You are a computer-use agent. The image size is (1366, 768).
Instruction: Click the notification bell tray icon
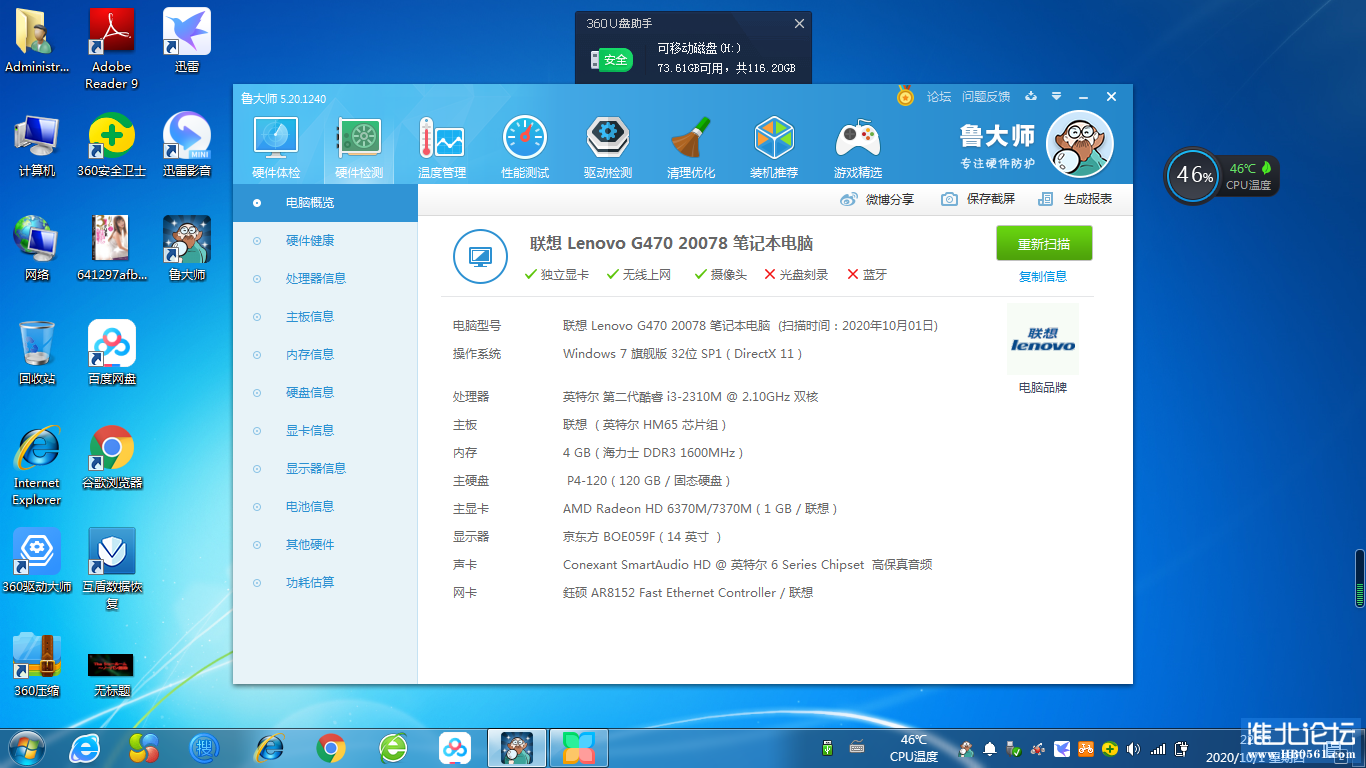990,748
